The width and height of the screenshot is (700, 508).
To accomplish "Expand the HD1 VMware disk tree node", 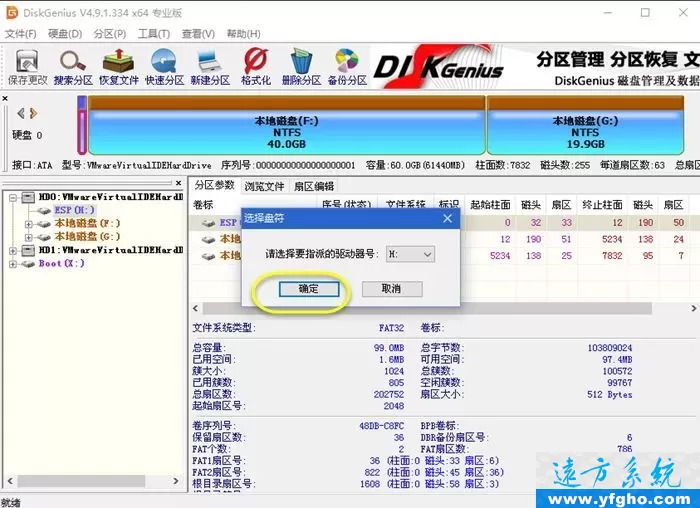I will click(x=13, y=250).
